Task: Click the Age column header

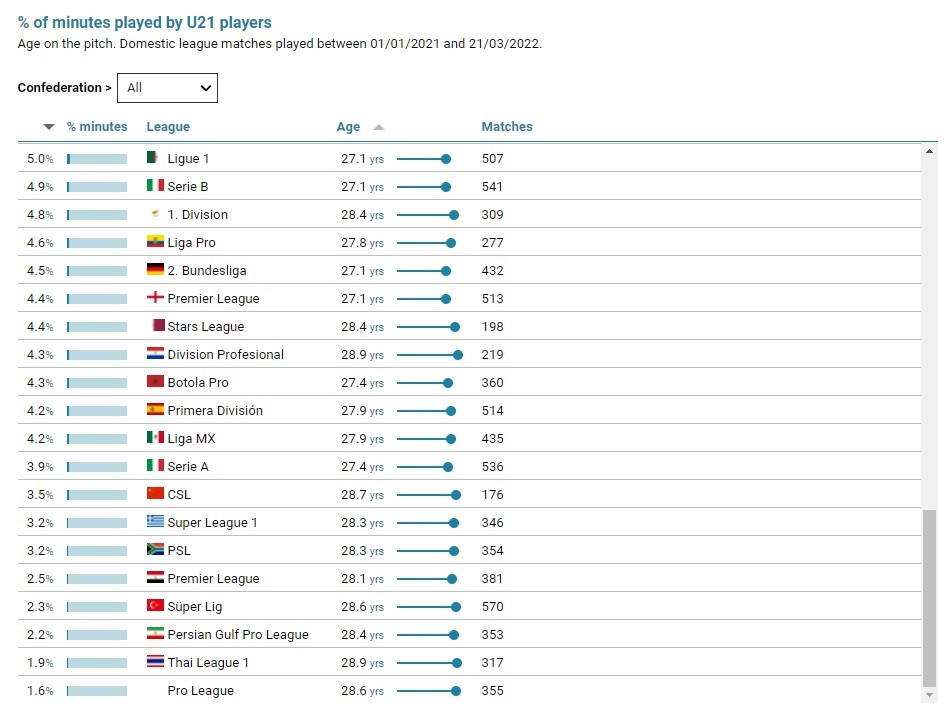Action: (x=348, y=127)
